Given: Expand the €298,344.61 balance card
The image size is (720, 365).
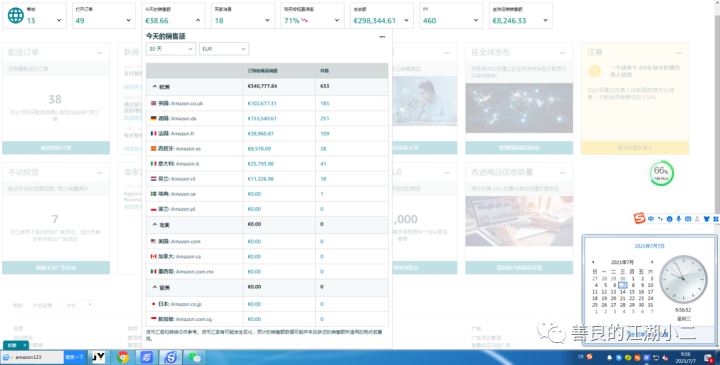Looking at the screenshot, I should (x=406, y=20).
